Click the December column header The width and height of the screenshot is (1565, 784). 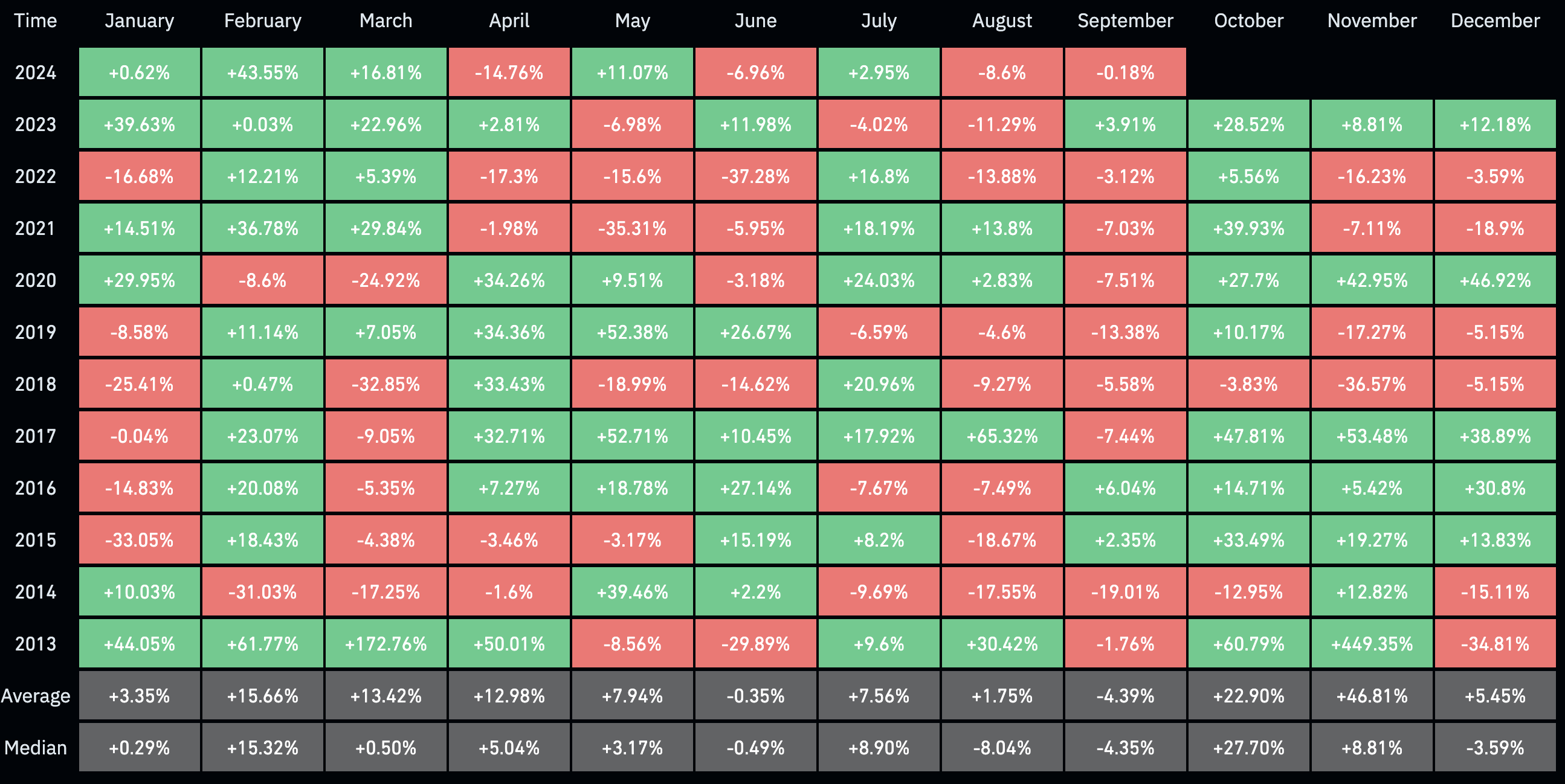1495,21
